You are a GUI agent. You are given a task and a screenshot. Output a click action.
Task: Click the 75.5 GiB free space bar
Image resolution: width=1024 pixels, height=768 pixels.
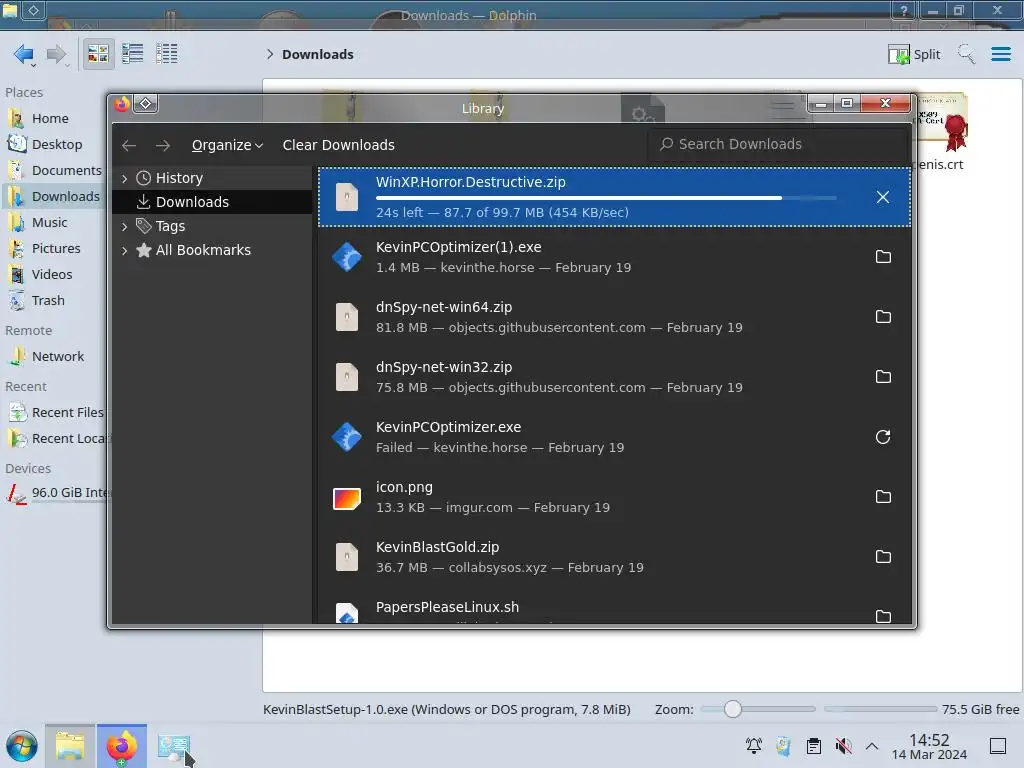(x=880, y=709)
